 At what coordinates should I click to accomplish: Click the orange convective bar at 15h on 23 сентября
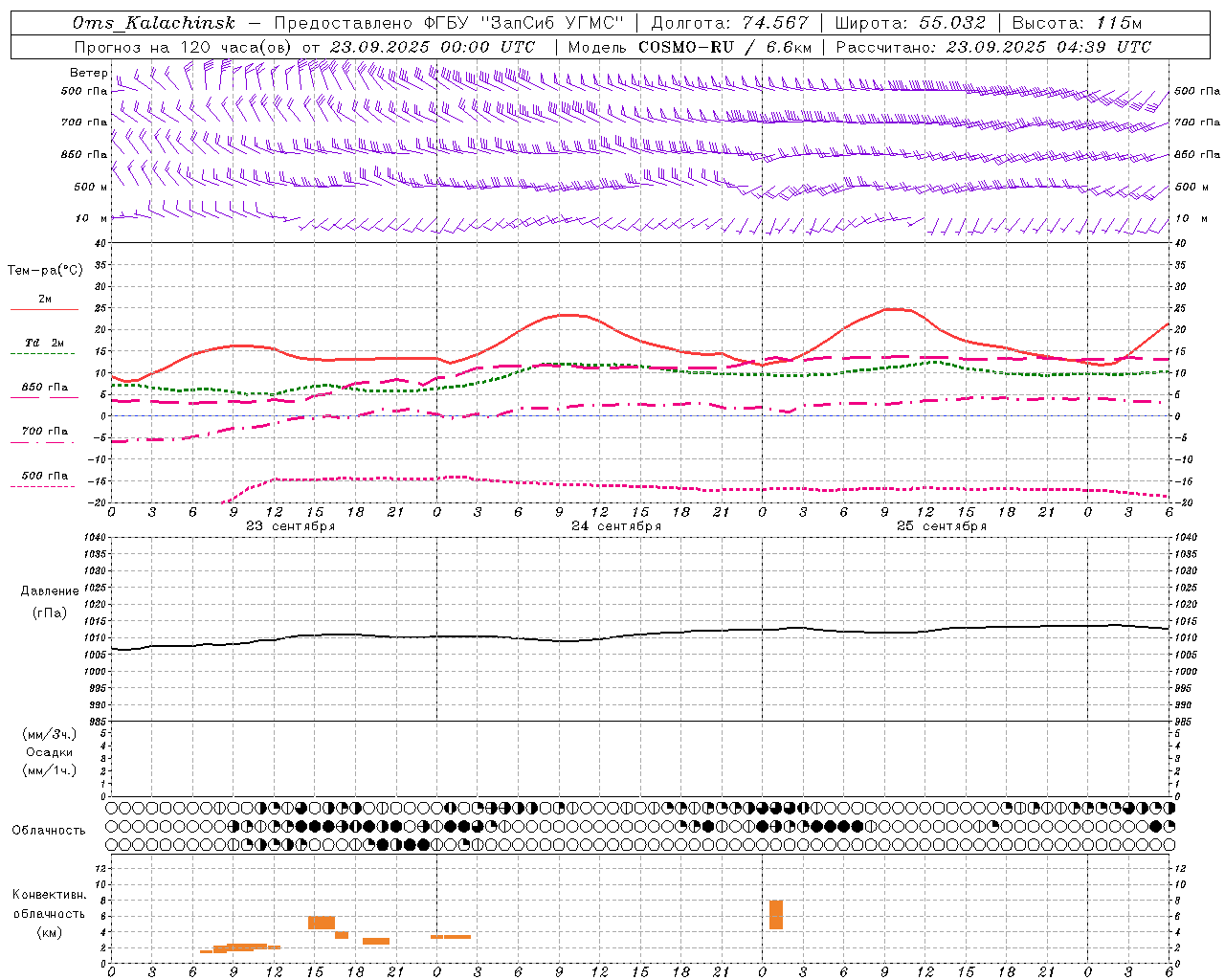pos(322,923)
